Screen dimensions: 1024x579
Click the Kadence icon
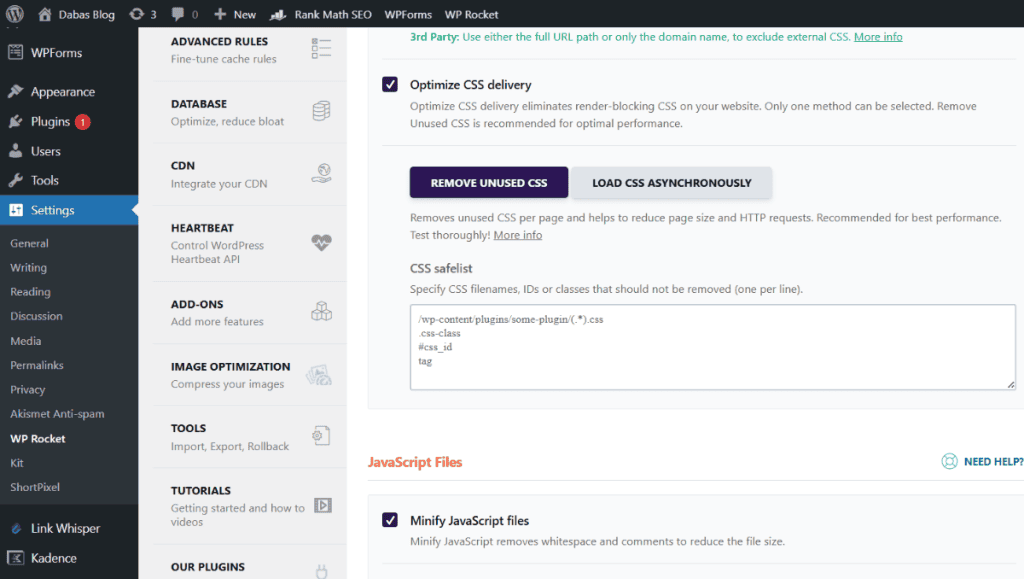click(x=16, y=557)
